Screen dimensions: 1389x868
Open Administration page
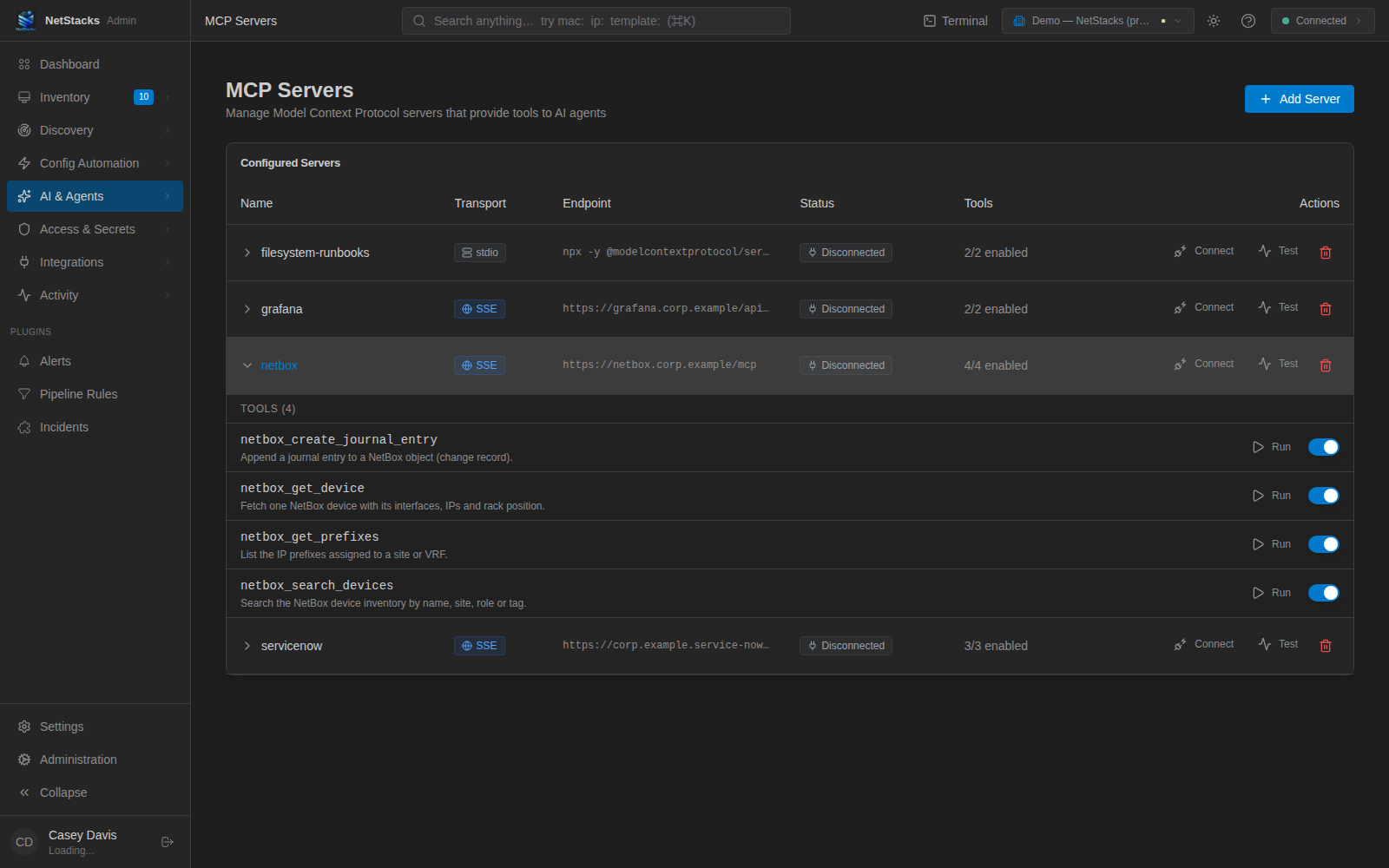coord(95,759)
